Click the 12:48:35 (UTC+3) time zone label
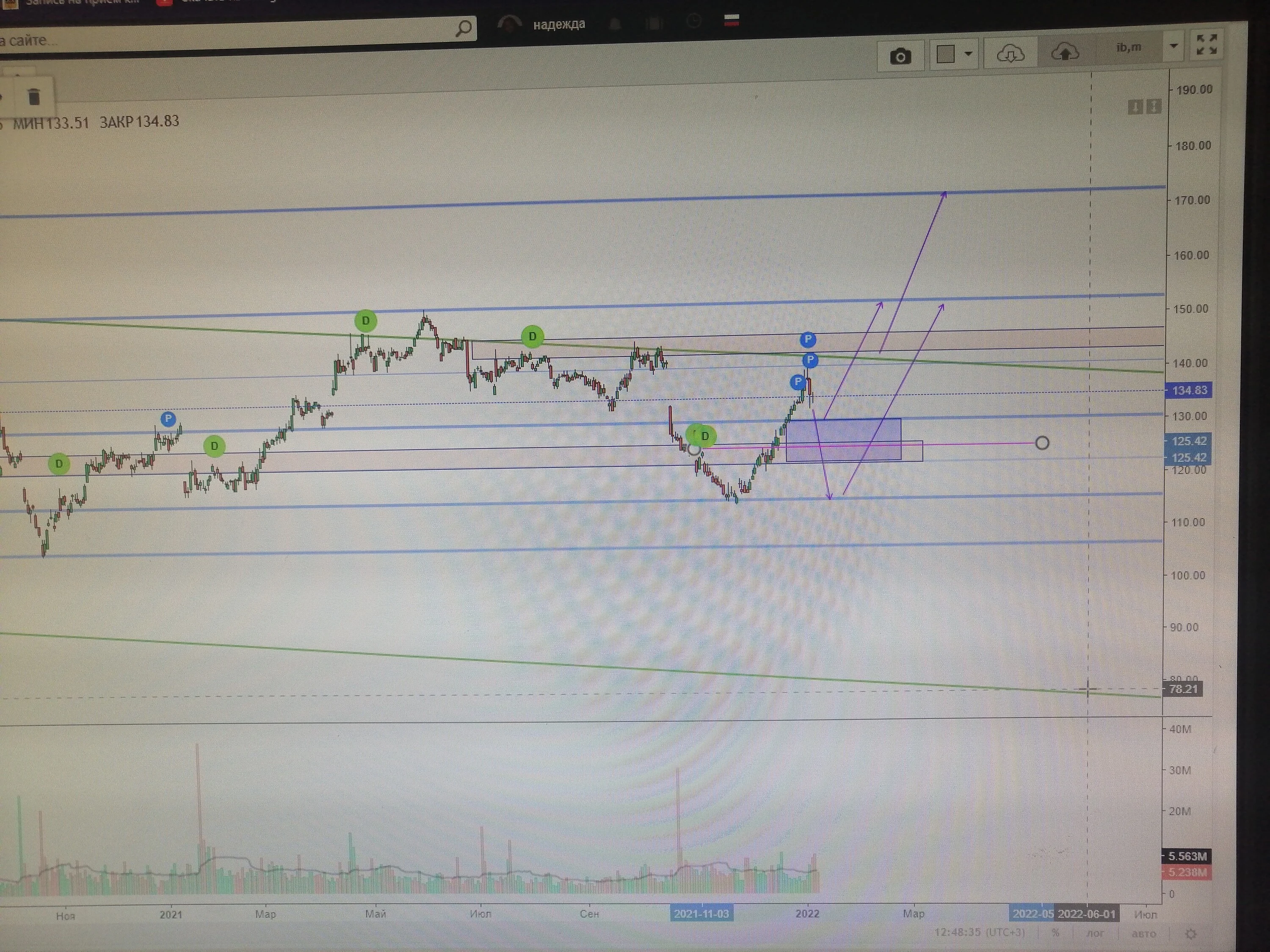The width and height of the screenshot is (1270, 952). 980,932
